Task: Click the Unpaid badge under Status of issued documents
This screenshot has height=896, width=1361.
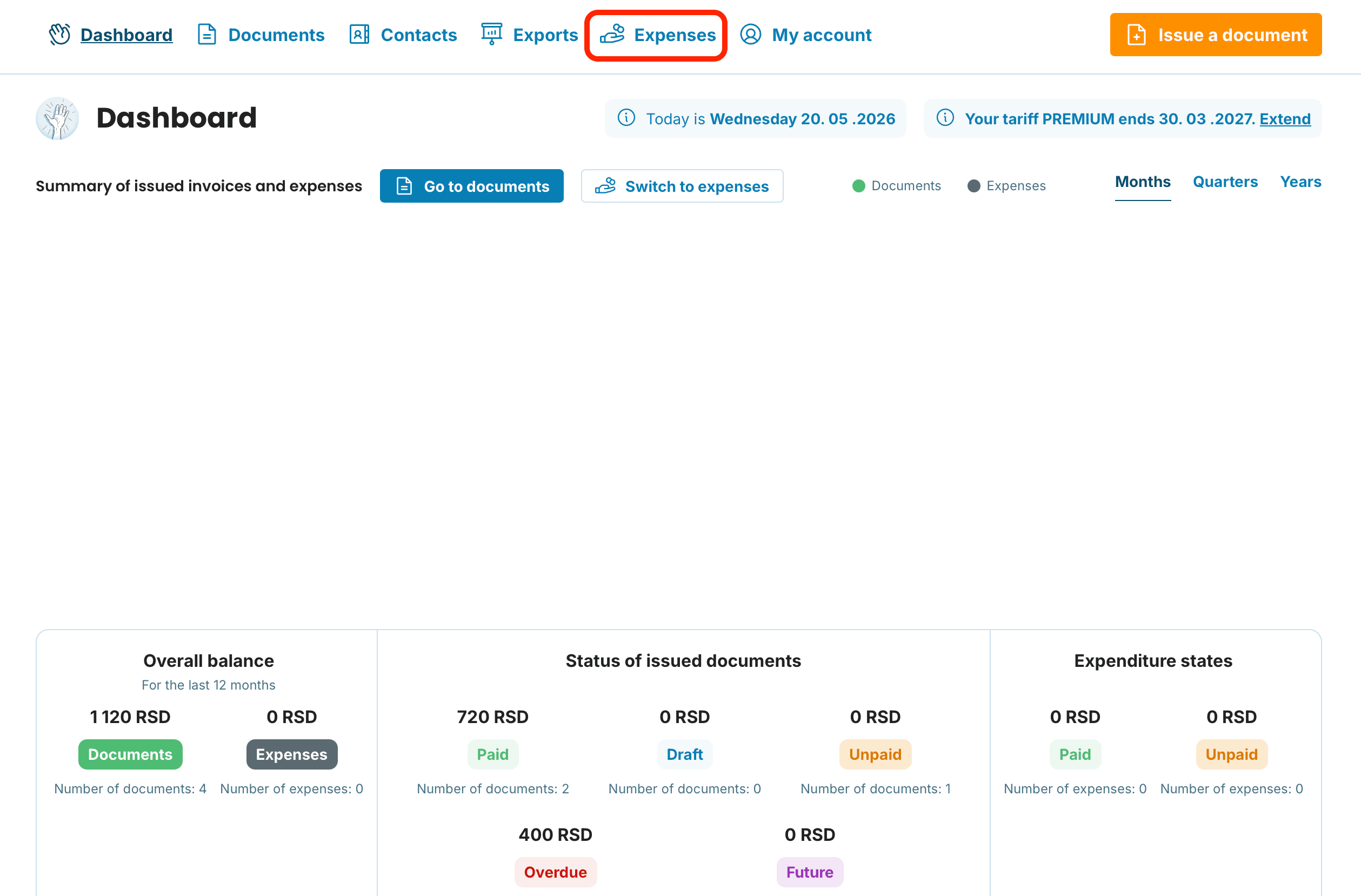Action: click(875, 754)
